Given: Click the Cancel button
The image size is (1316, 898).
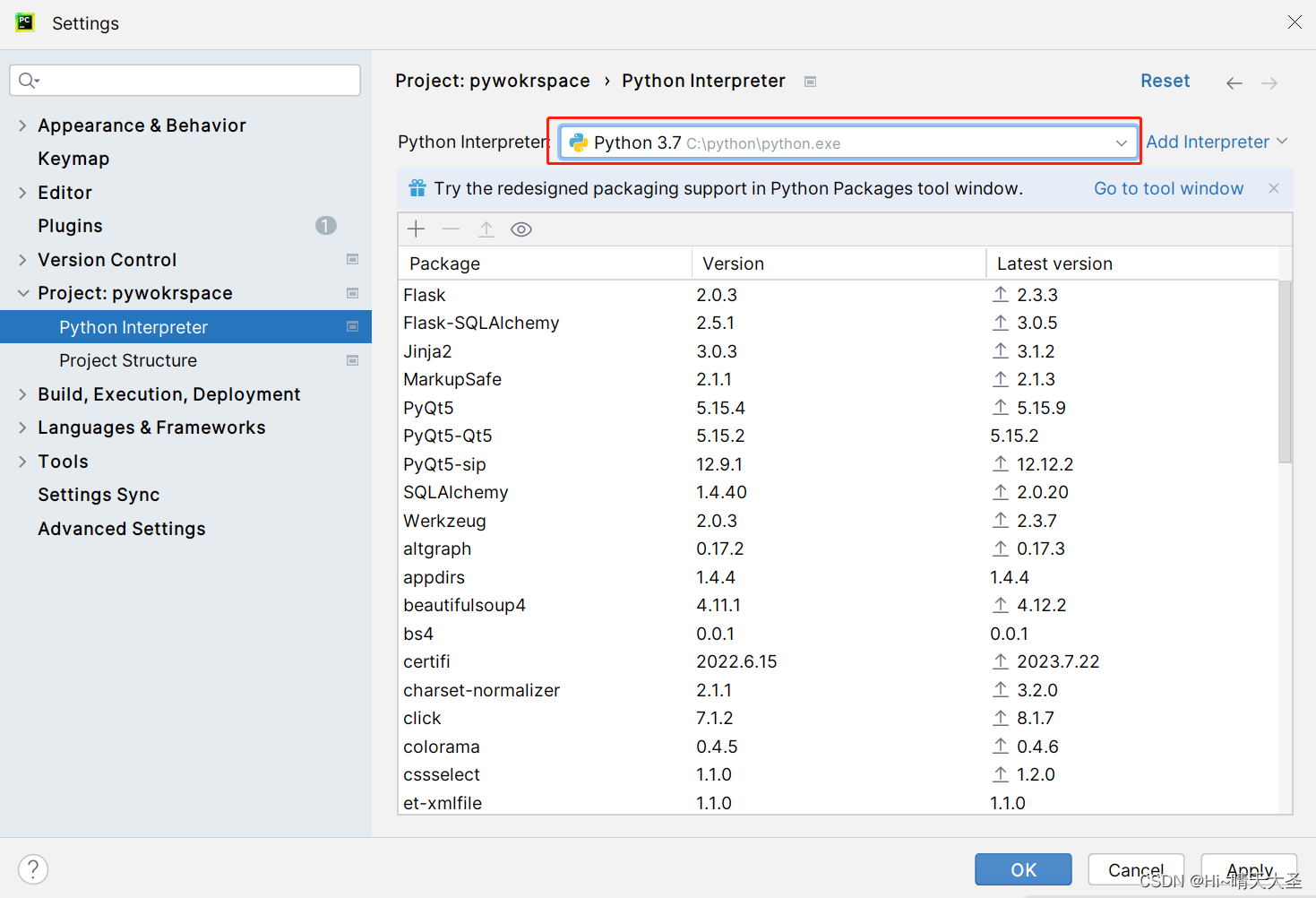Looking at the screenshot, I should (x=1136, y=869).
